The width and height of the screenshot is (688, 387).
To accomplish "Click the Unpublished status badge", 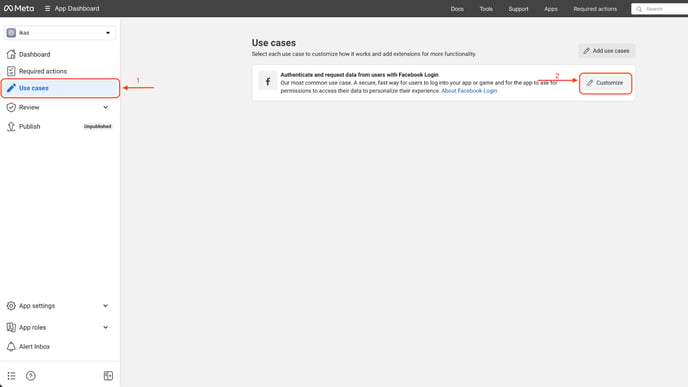I will pos(97,126).
